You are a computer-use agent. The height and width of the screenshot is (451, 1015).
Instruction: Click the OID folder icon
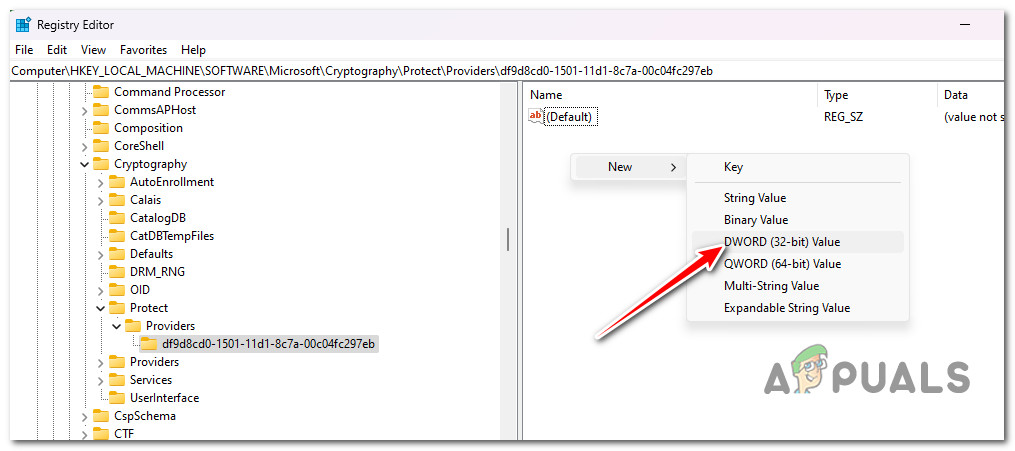coord(117,290)
